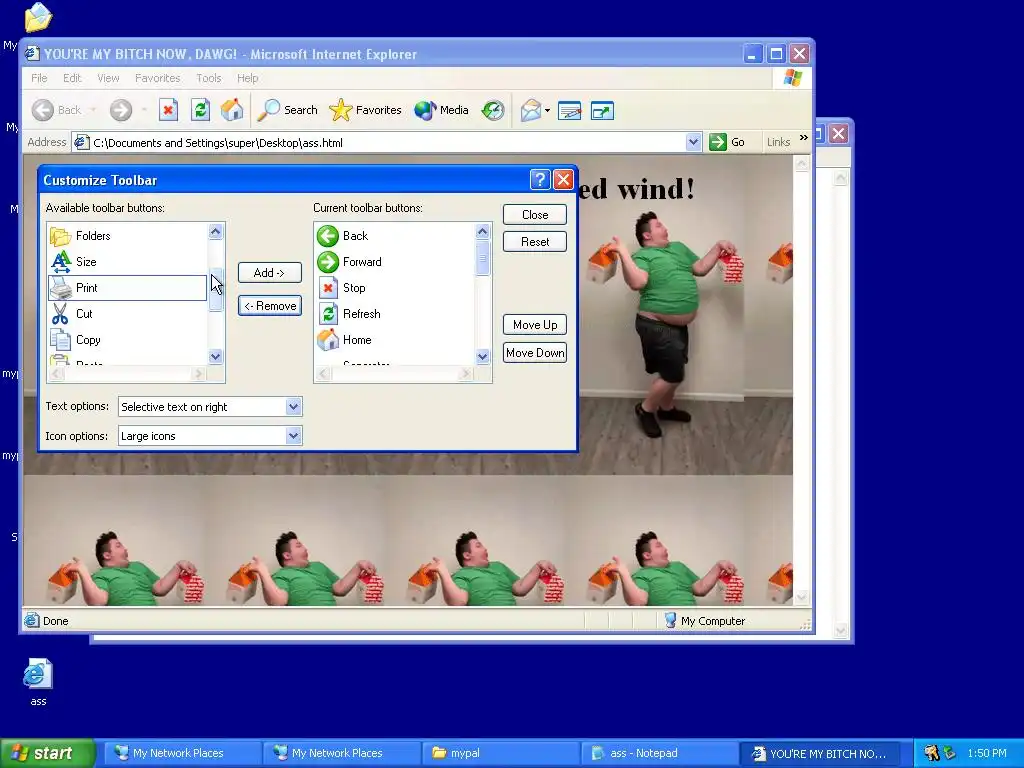
Task: Click the My Computer zone status indicator
Action: pos(705,620)
